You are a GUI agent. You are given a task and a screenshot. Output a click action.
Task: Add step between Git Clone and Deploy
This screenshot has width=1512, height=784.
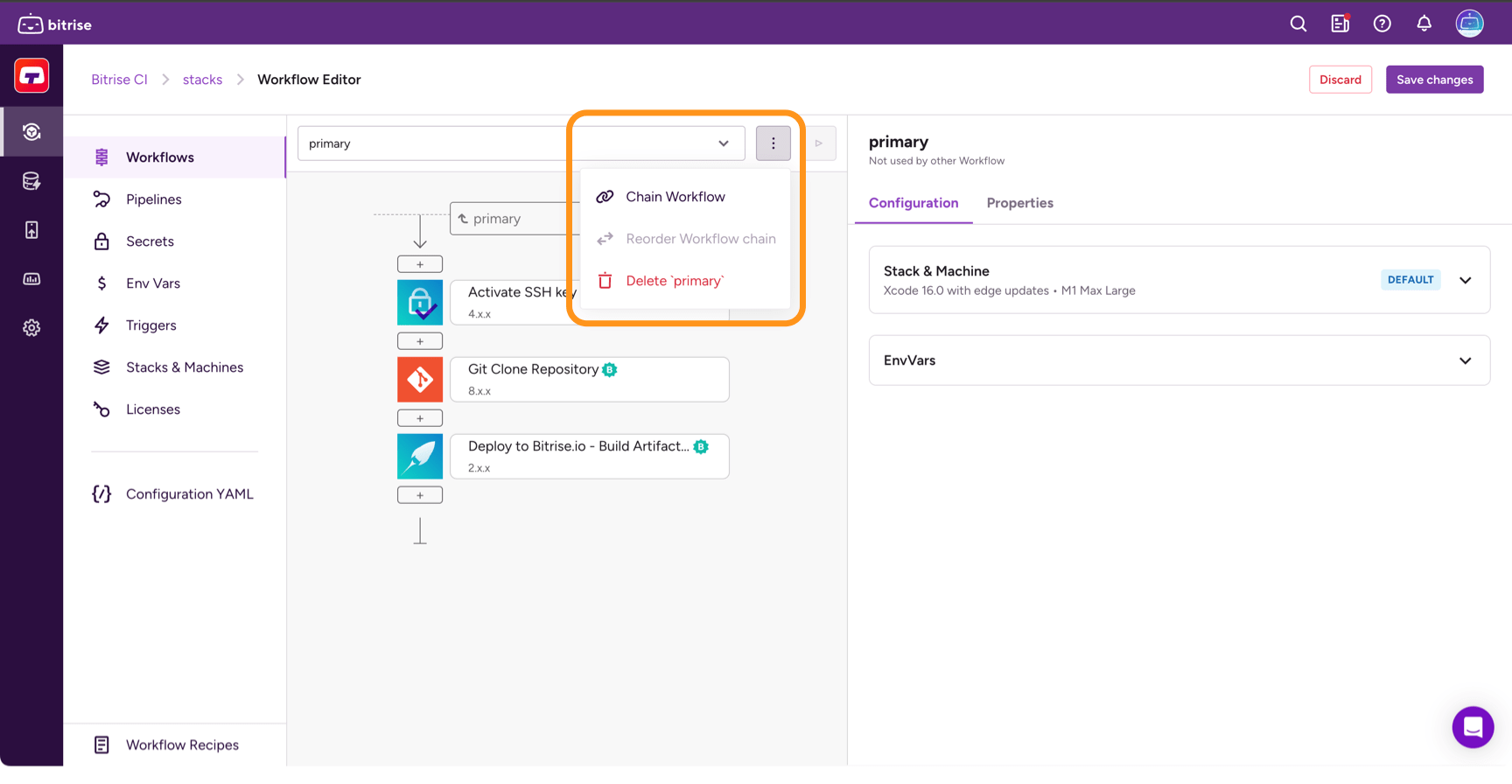[420, 418]
